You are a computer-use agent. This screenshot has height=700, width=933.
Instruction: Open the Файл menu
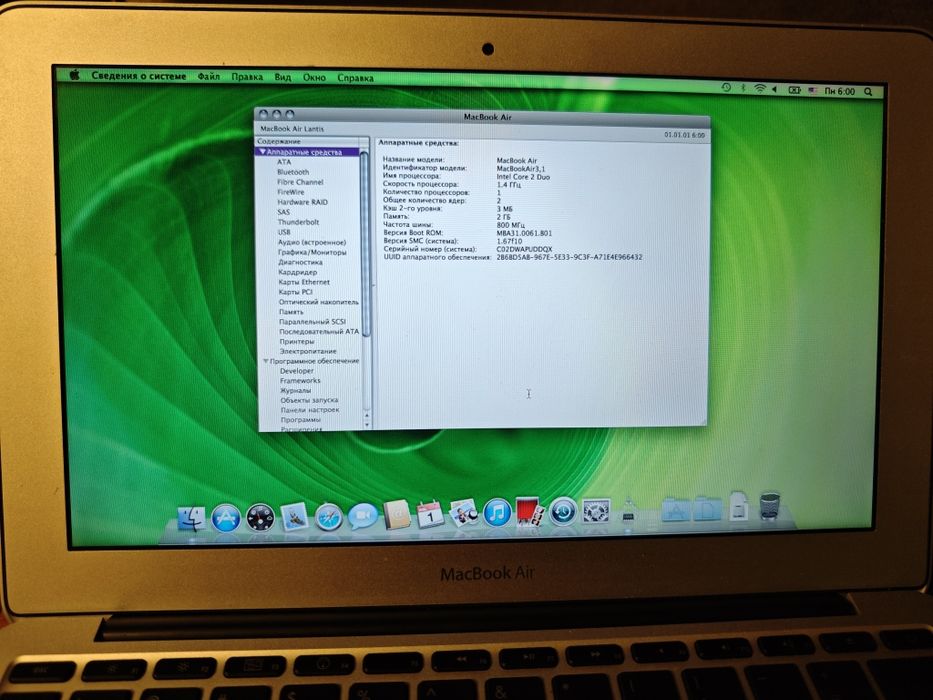tap(209, 76)
